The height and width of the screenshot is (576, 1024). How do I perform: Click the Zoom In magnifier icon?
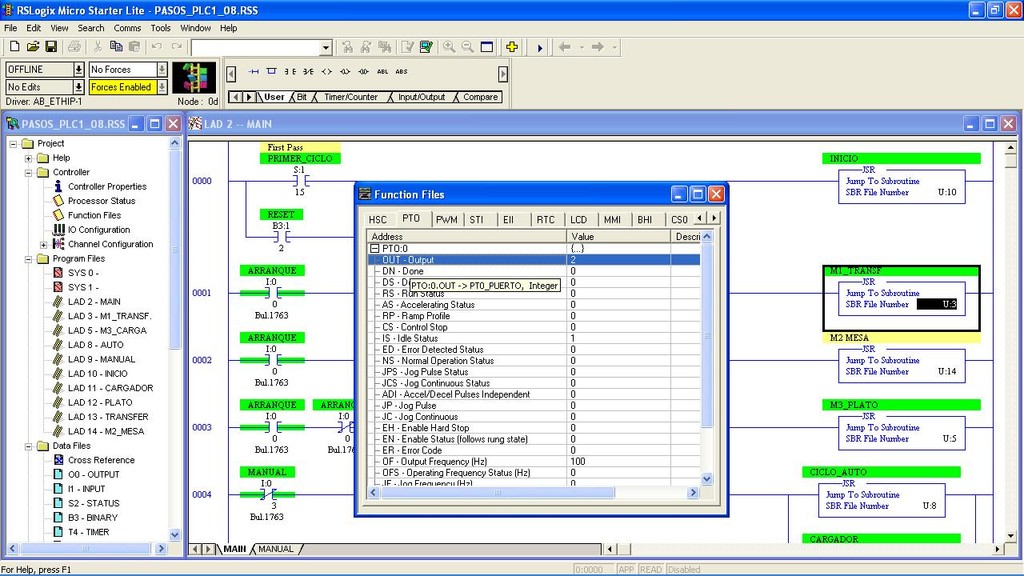tap(450, 47)
